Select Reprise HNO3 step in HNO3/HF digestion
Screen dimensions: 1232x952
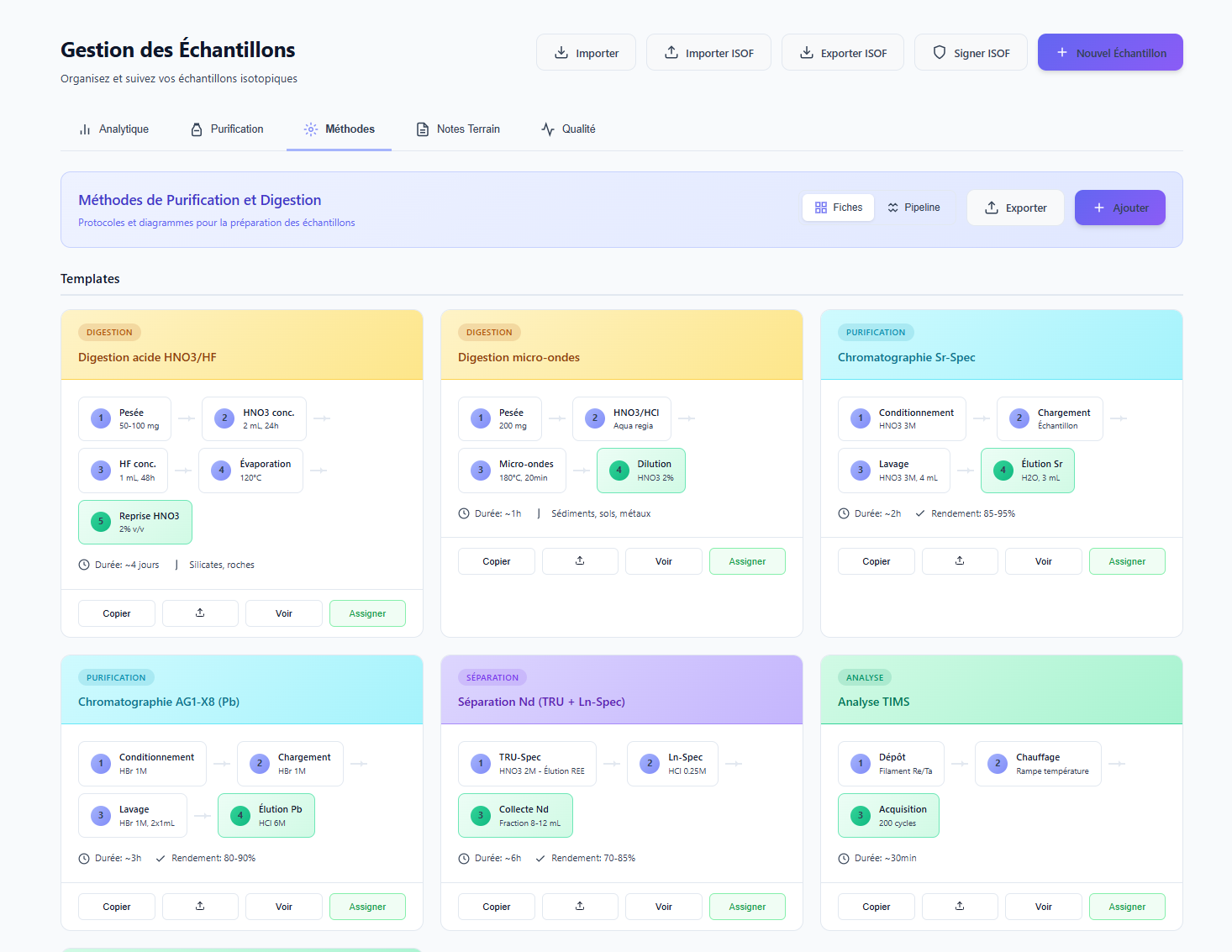135,522
